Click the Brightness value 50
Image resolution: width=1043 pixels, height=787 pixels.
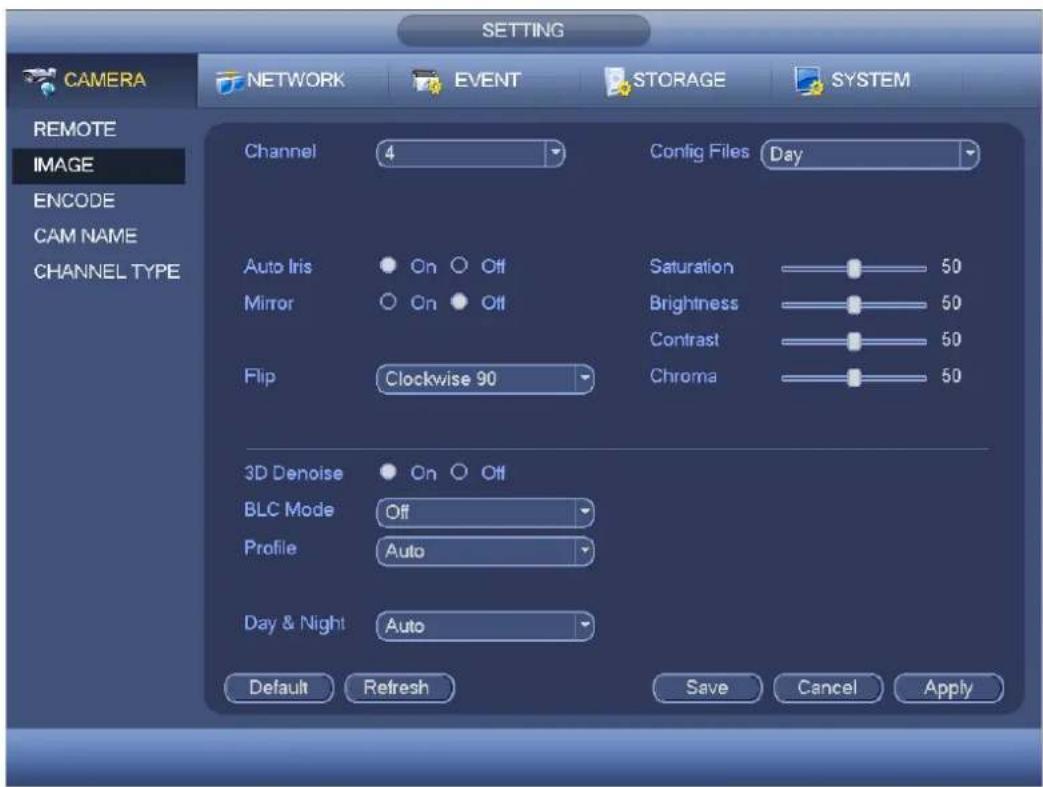tap(951, 303)
